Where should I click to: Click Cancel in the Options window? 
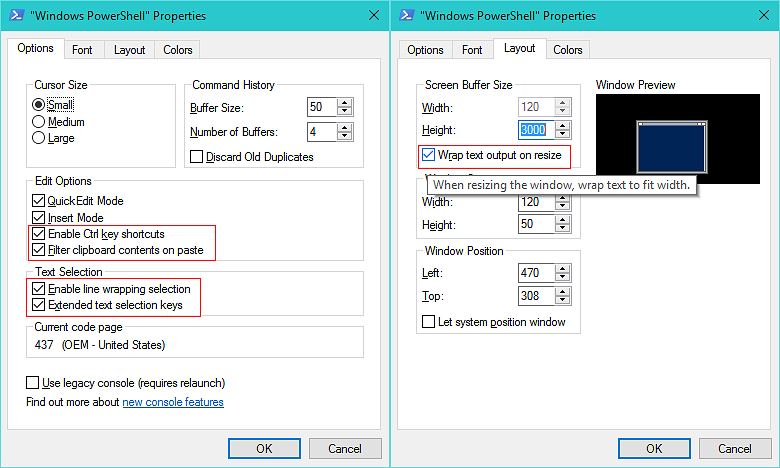(x=345, y=449)
